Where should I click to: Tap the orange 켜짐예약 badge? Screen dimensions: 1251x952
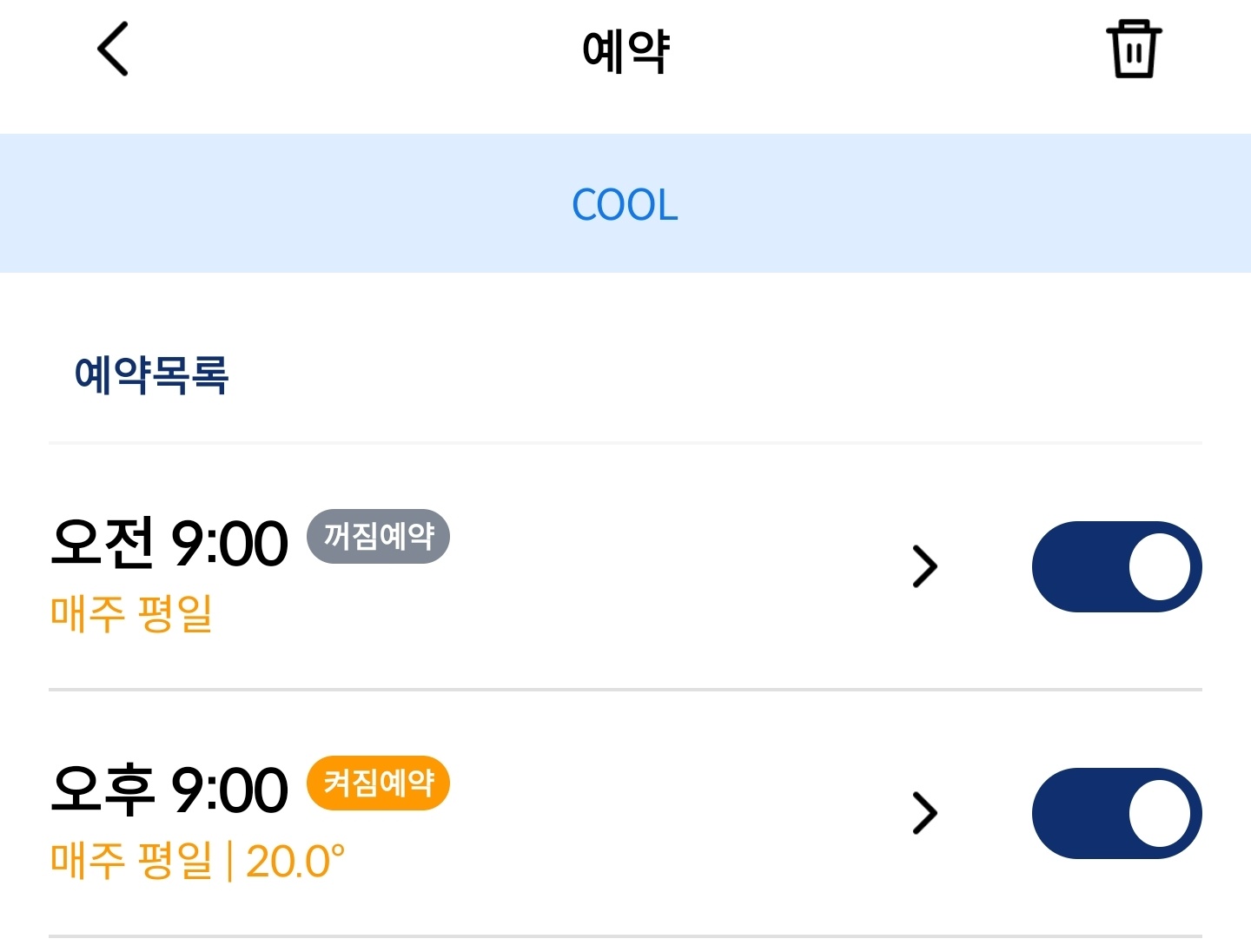tap(378, 783)
